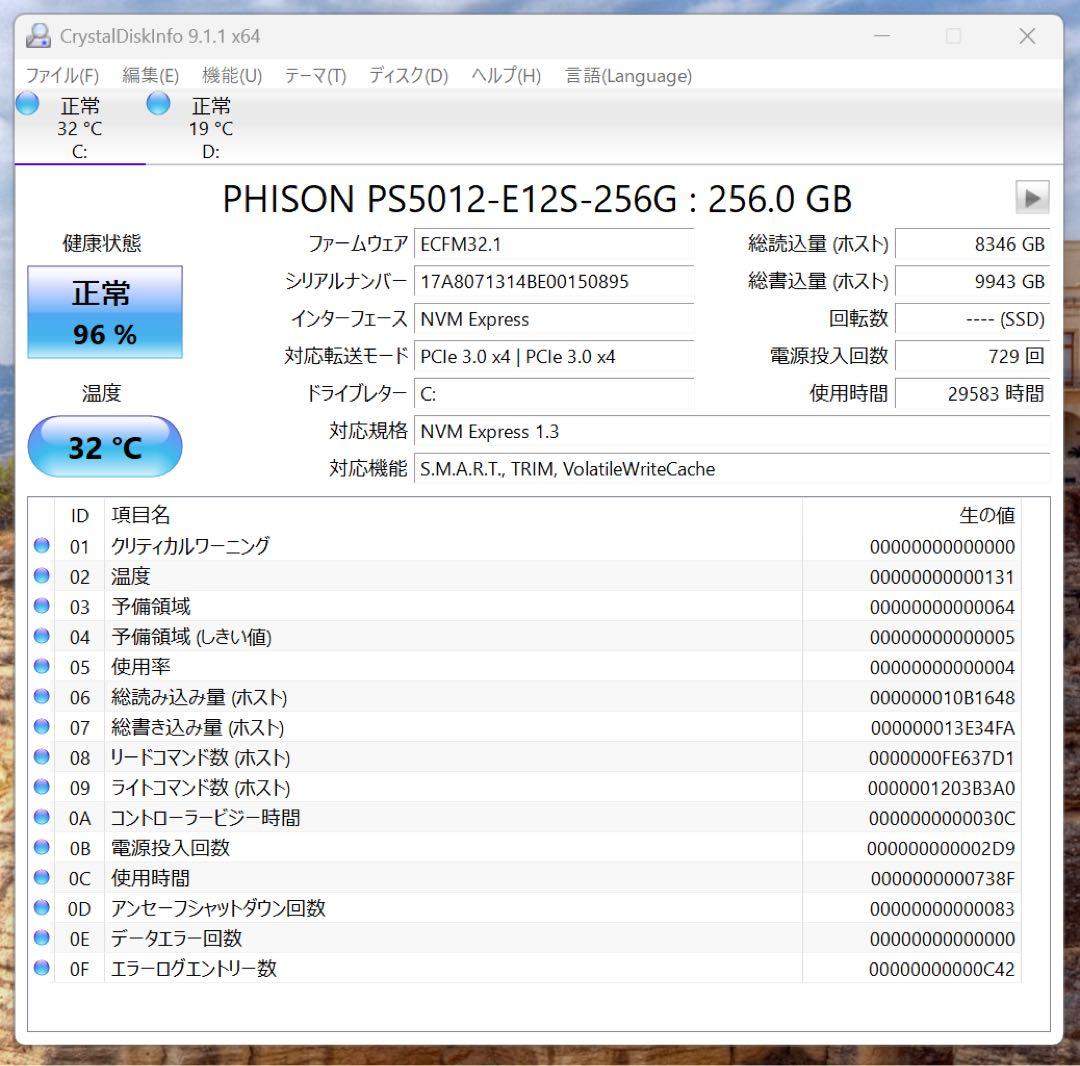Image resolution: width=1080 pixels, height=1066 pixels.
Task: Click total host writes value 9943 GB
Action: [x=973, y=282]
